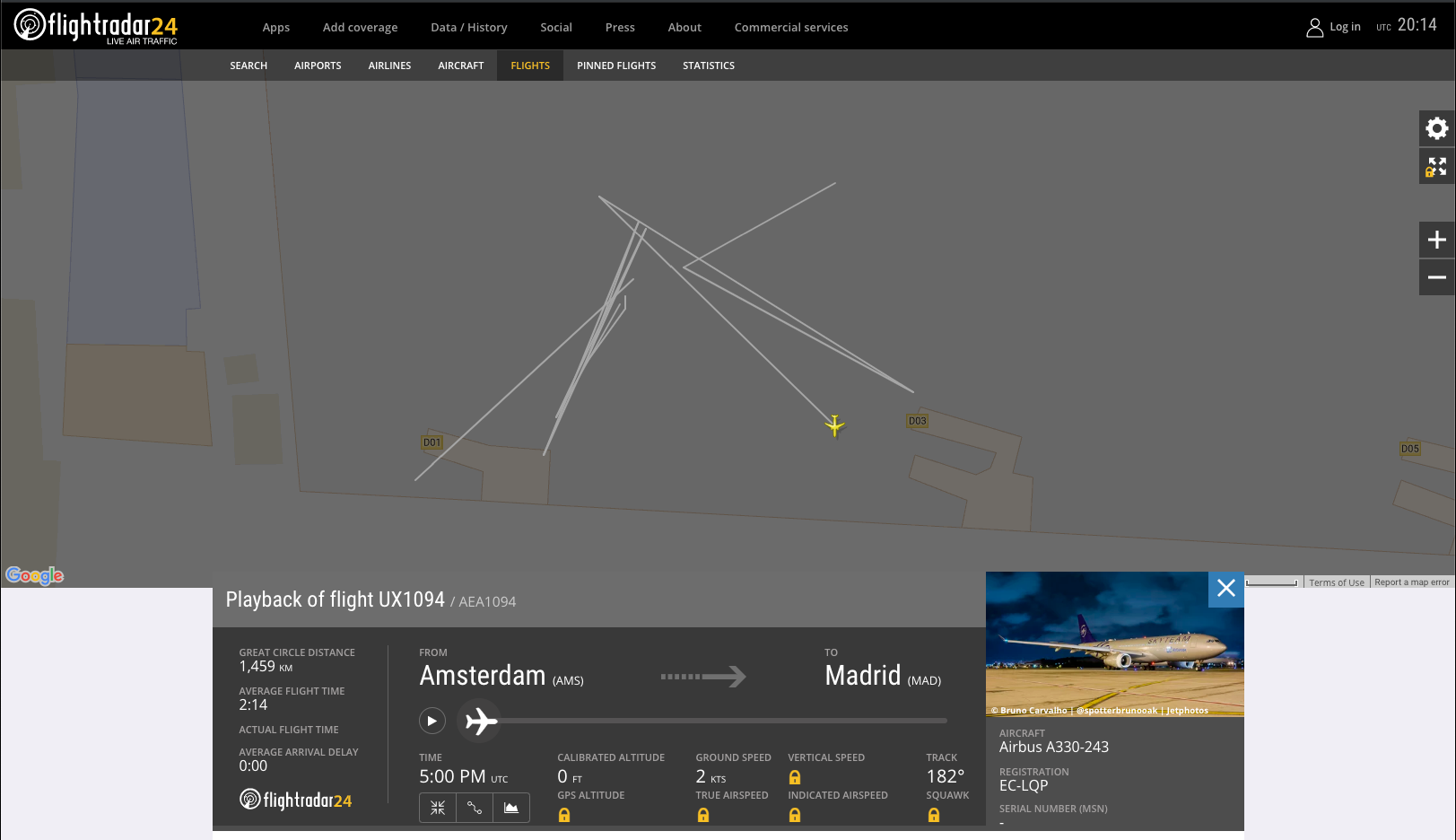This screenshot has width=1456, height=840.
Task: Click the Airbus A330-243 aircraft text
Action: click(1054, 747)
